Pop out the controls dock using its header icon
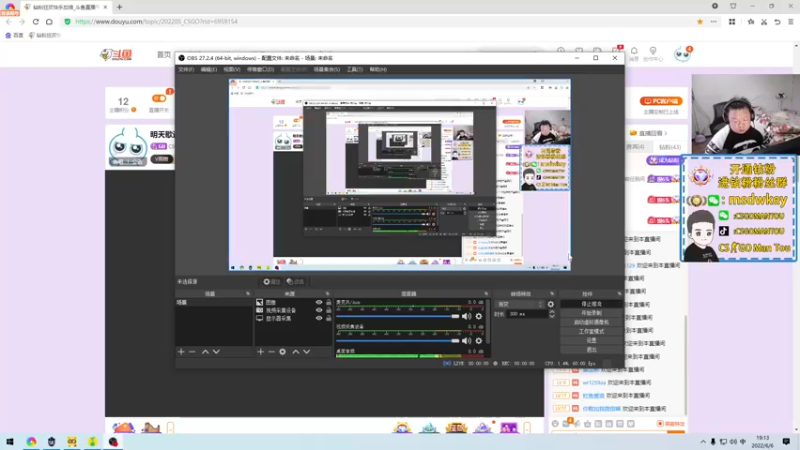Screen dimensions: 800x450 (x=619, y=294)
